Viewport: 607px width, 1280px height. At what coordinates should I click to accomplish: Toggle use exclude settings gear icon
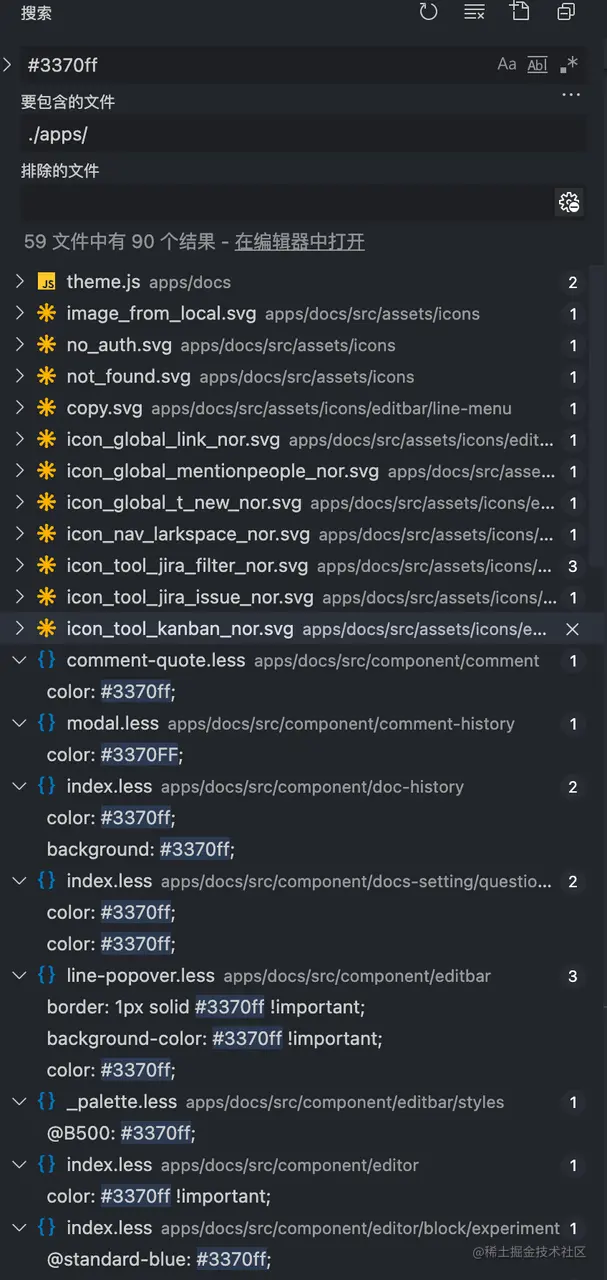click(x=569, y=203)
